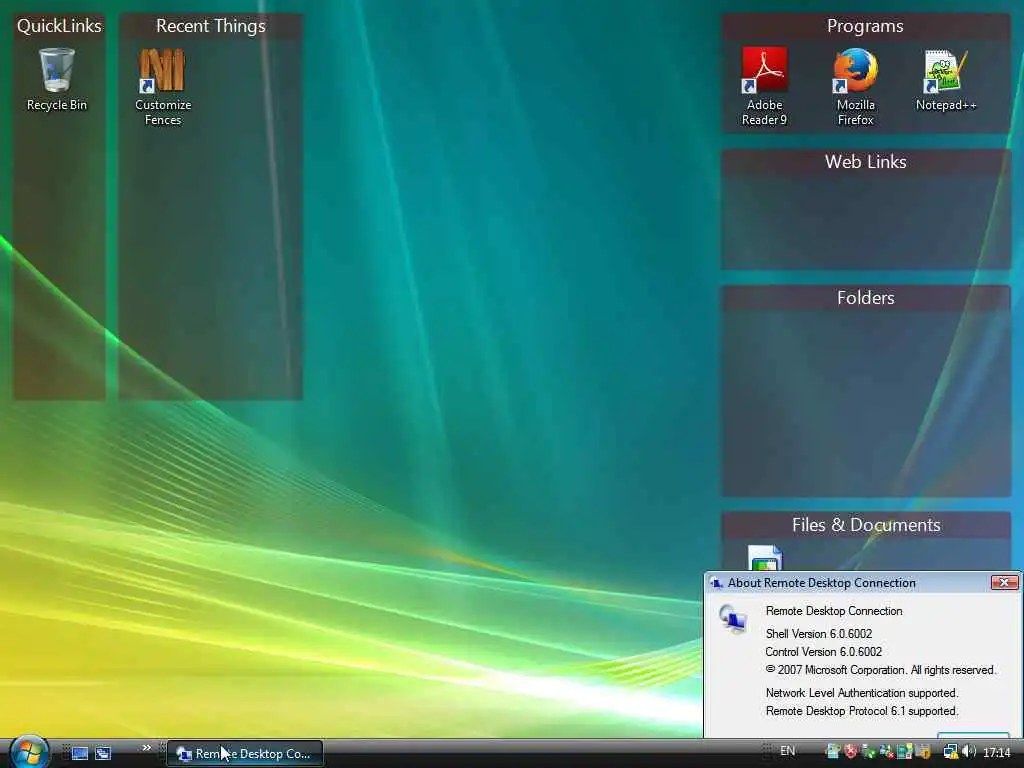Screen dimensions: 1024x768
Task: Click the Folders fence title
Action: pos(865,297)
